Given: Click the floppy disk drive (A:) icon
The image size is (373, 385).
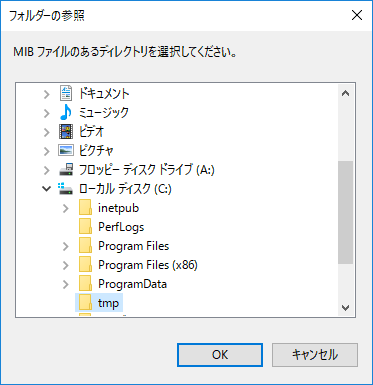Looking at the screenshot, I should pyautogui.click(x=66, y=169).
